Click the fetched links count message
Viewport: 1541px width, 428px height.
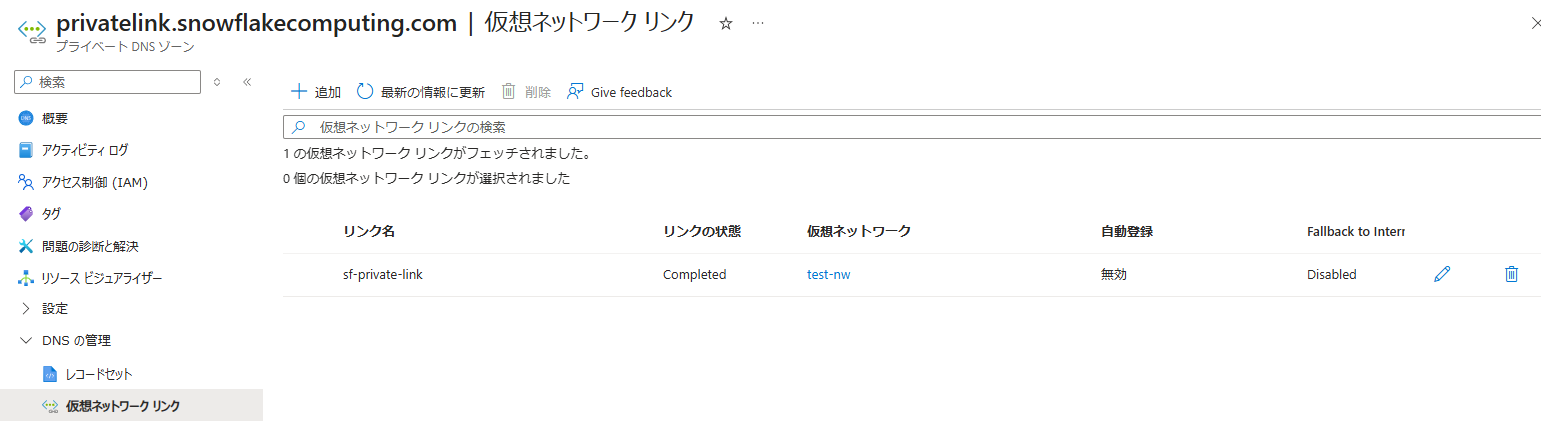point(437,154)
